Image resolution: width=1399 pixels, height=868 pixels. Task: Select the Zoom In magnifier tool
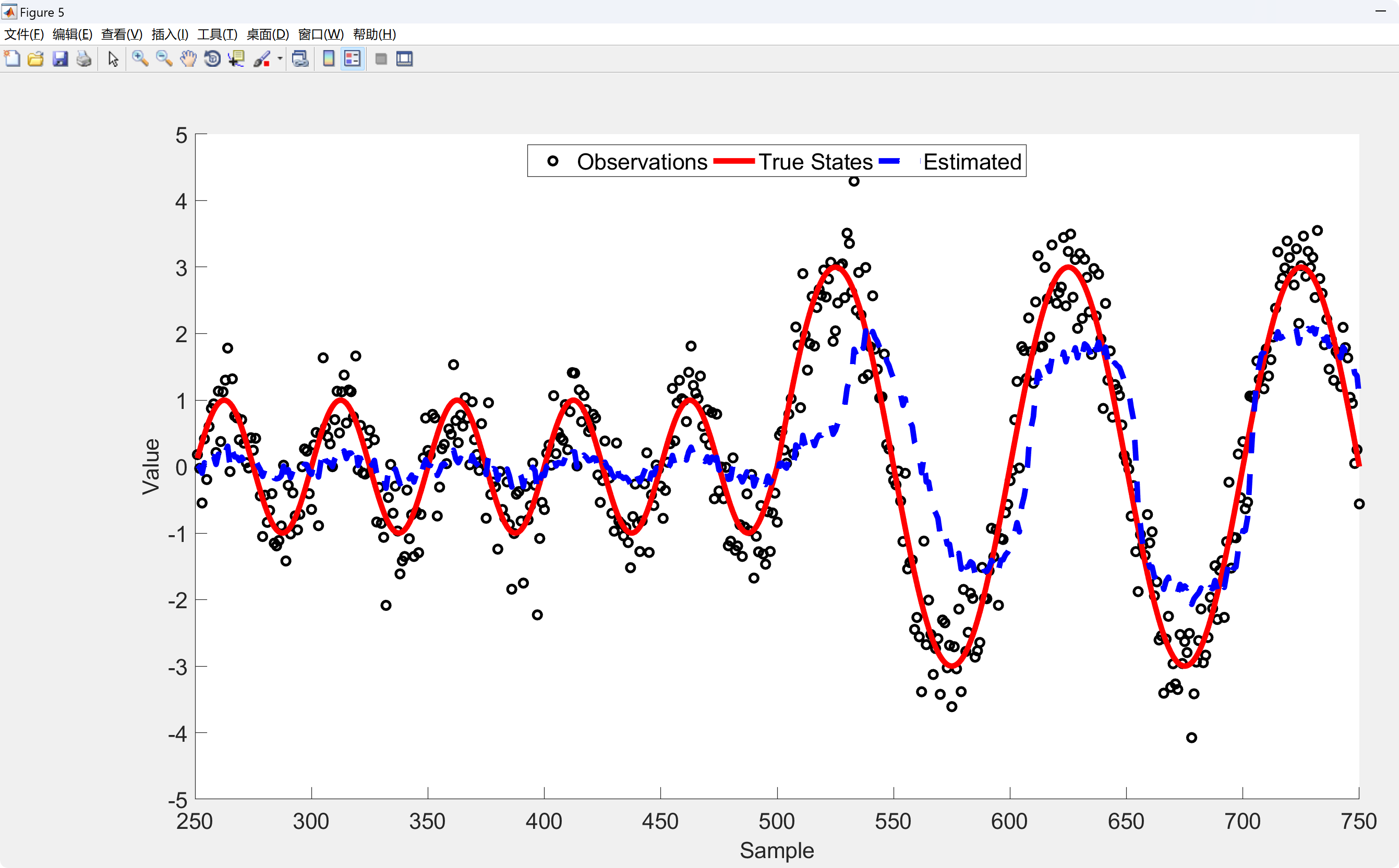tap(139, 58)
